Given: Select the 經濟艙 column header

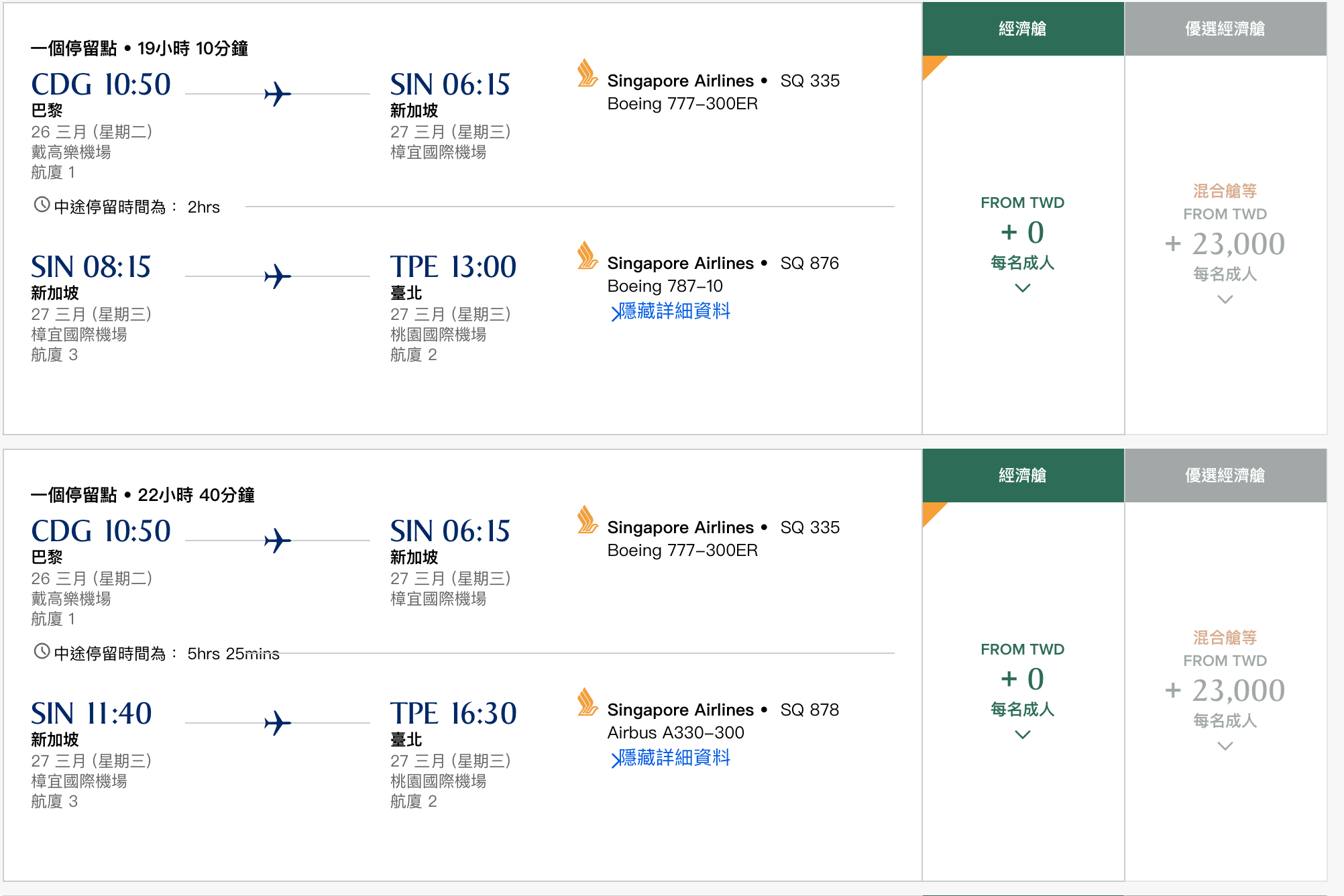Looking at the screenshot, I should coord(1023,28).
